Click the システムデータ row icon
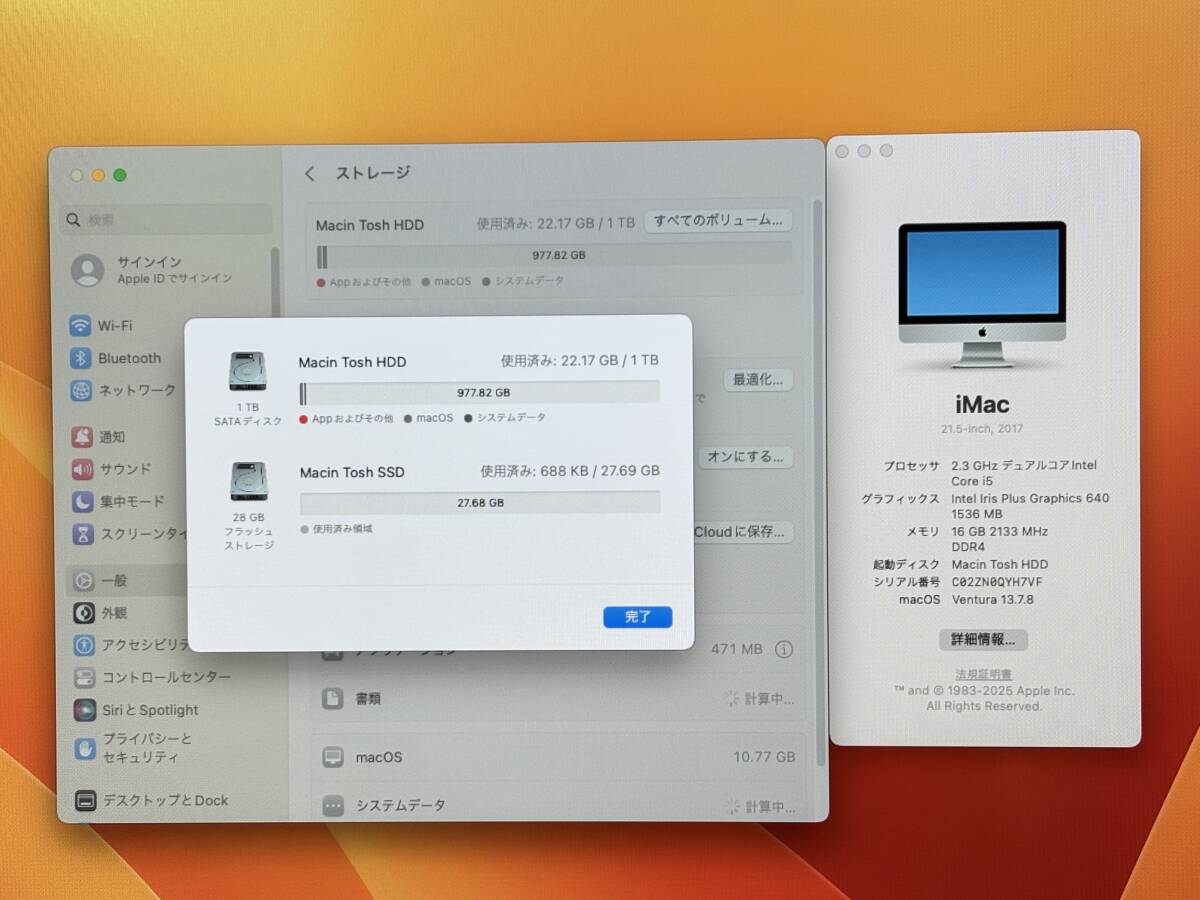The image size is (1200, 900). 333,805
